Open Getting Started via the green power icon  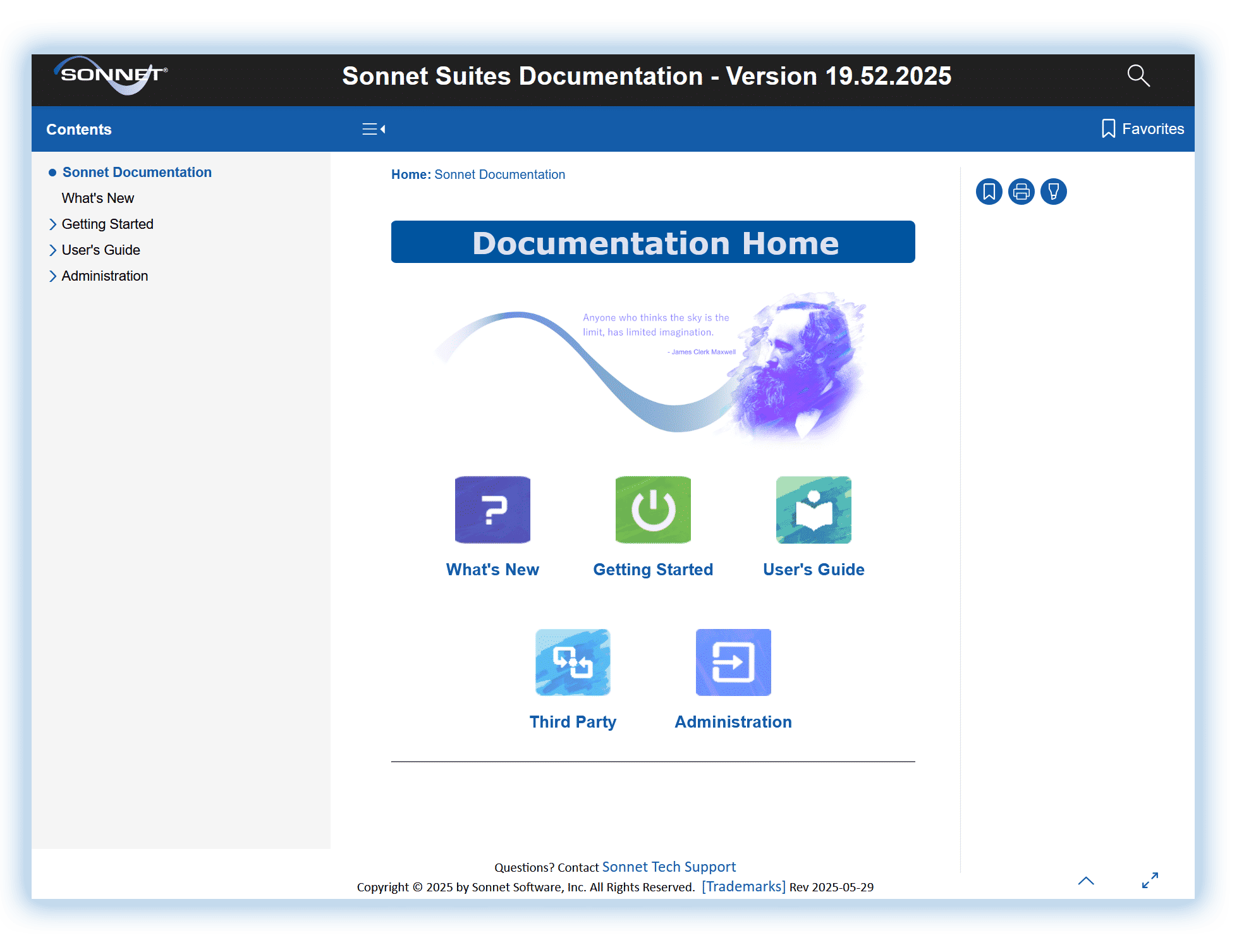[x=652, y=510]
